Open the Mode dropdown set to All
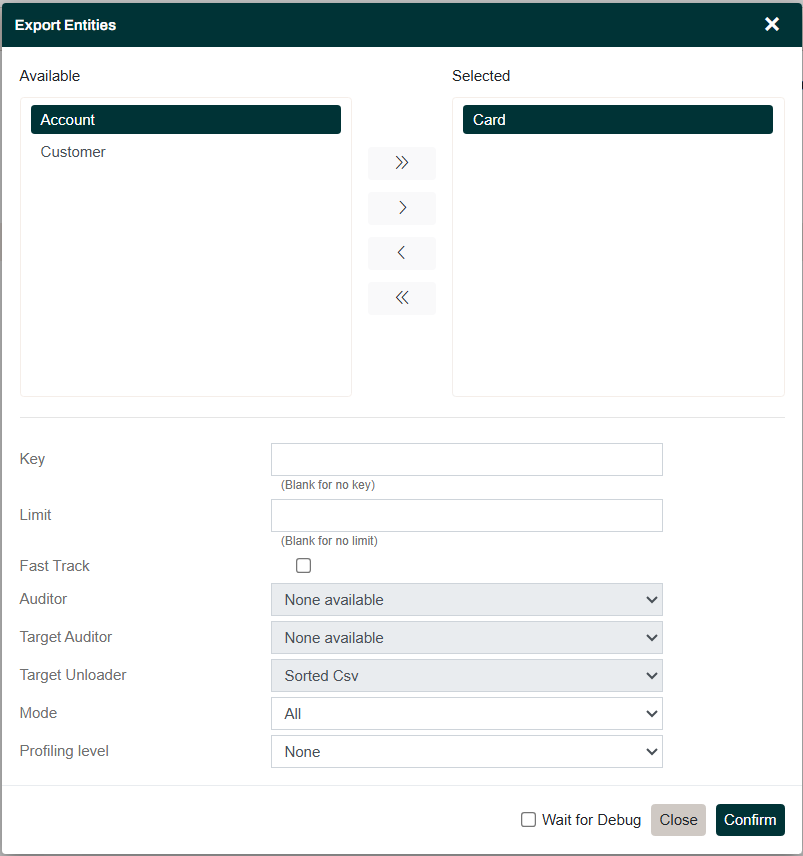The height and width of the screenshot is (856, 803). pyautogui.click(x=466, y=713)
